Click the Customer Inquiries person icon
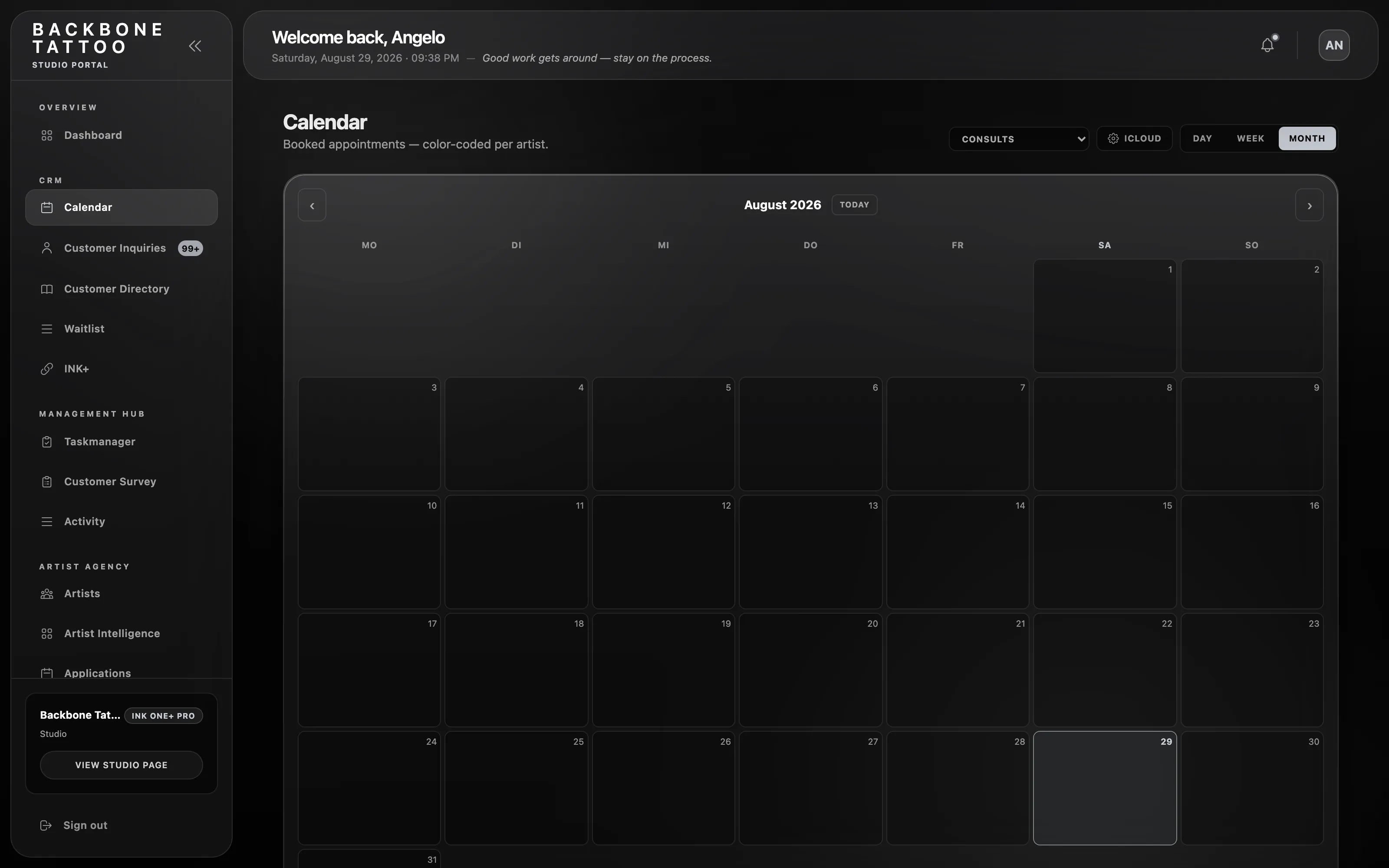This screenshot has height=868, width=1389. tap(47, 248)
